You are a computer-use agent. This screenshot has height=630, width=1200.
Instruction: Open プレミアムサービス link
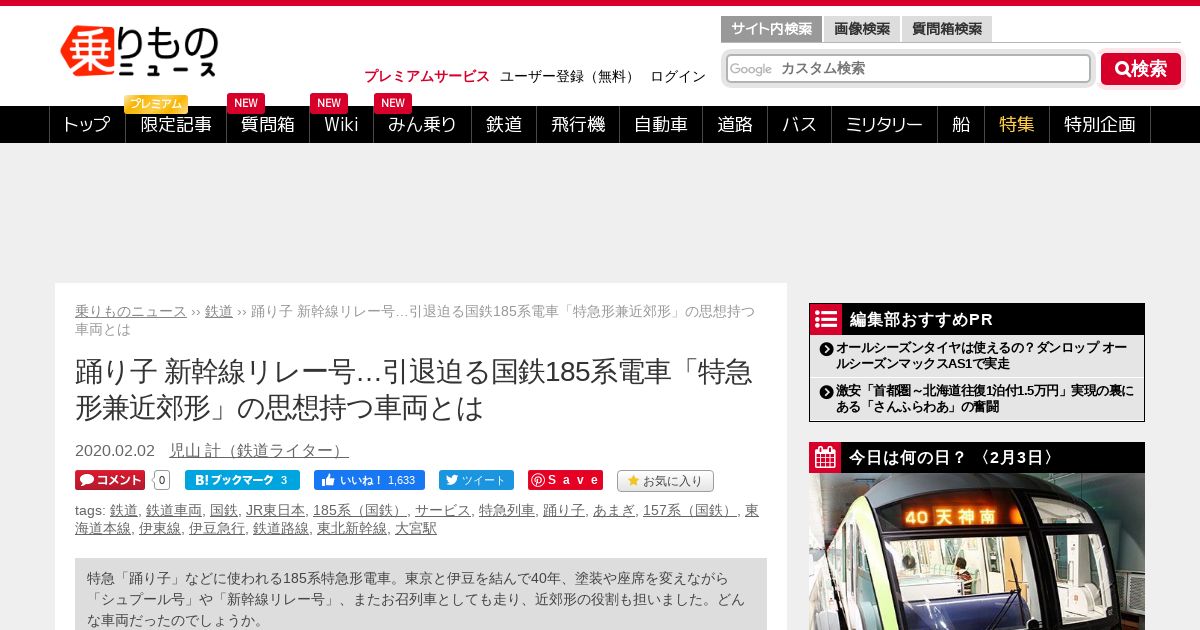(427, 76)
